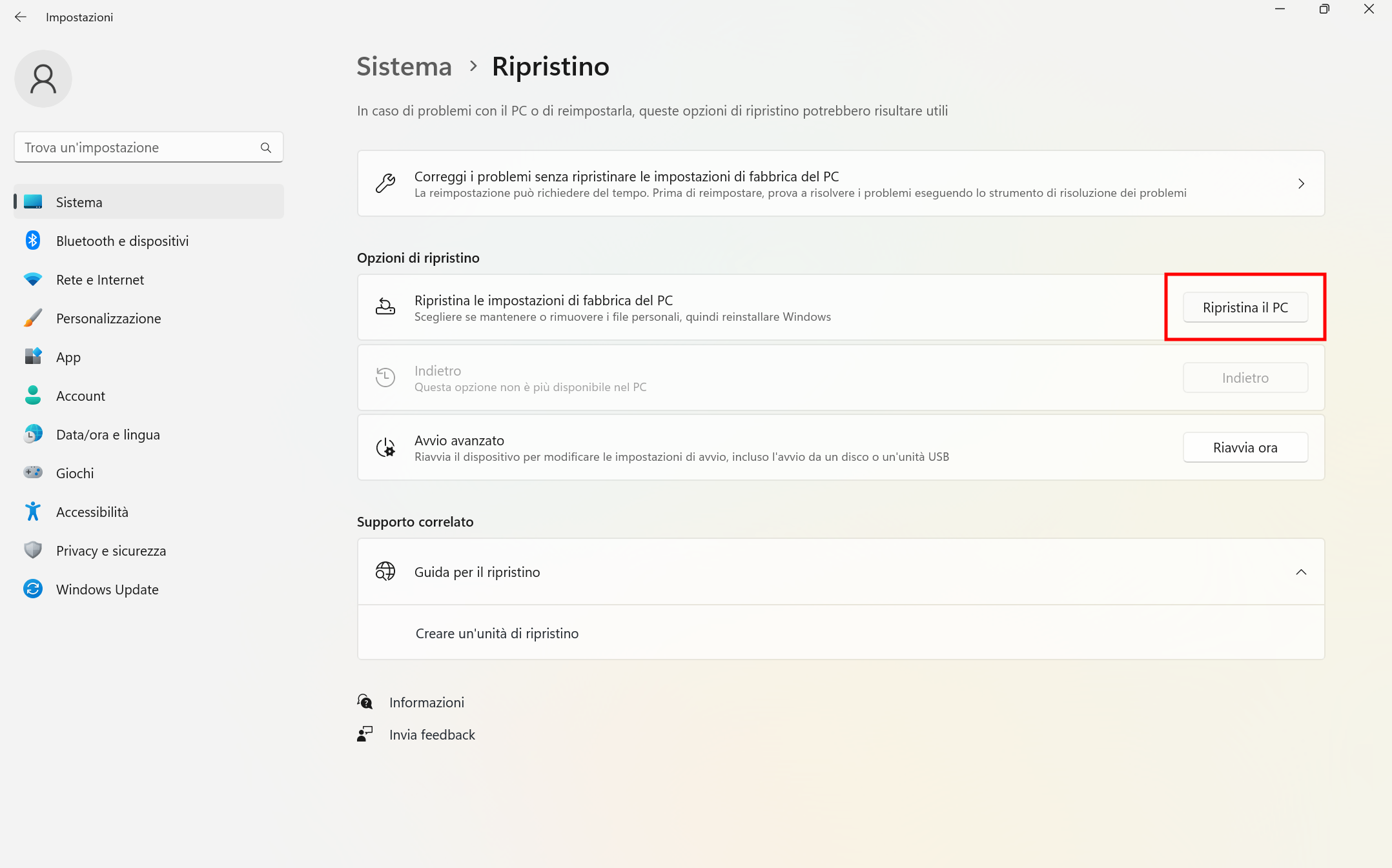The height and width of the screenshot is (868, 1392).
Task: Collapse the Guida per il ripristino section
Action: click(1301, 572)
